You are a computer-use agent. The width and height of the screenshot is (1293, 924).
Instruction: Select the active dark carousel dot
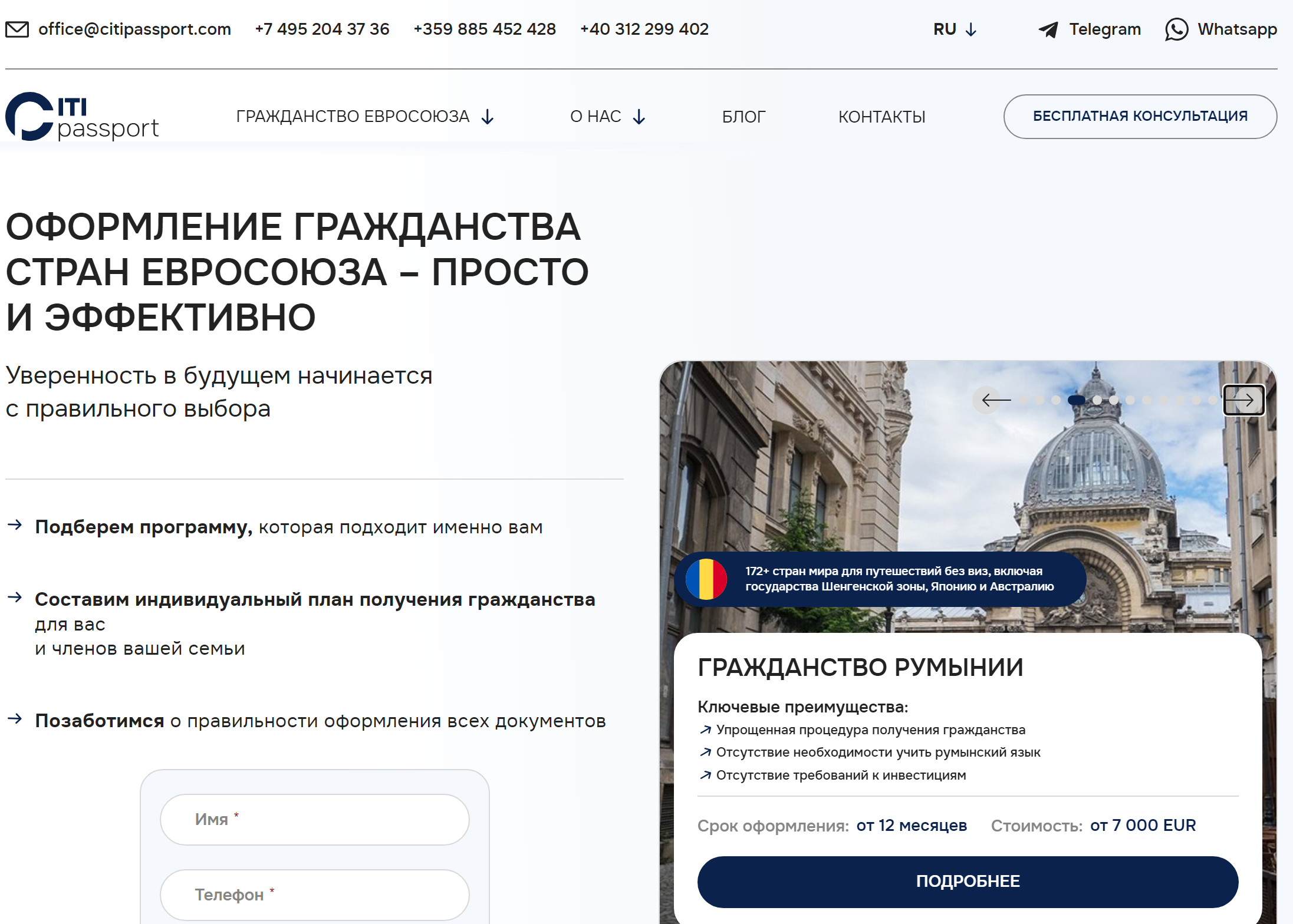tap(1077, 400)
